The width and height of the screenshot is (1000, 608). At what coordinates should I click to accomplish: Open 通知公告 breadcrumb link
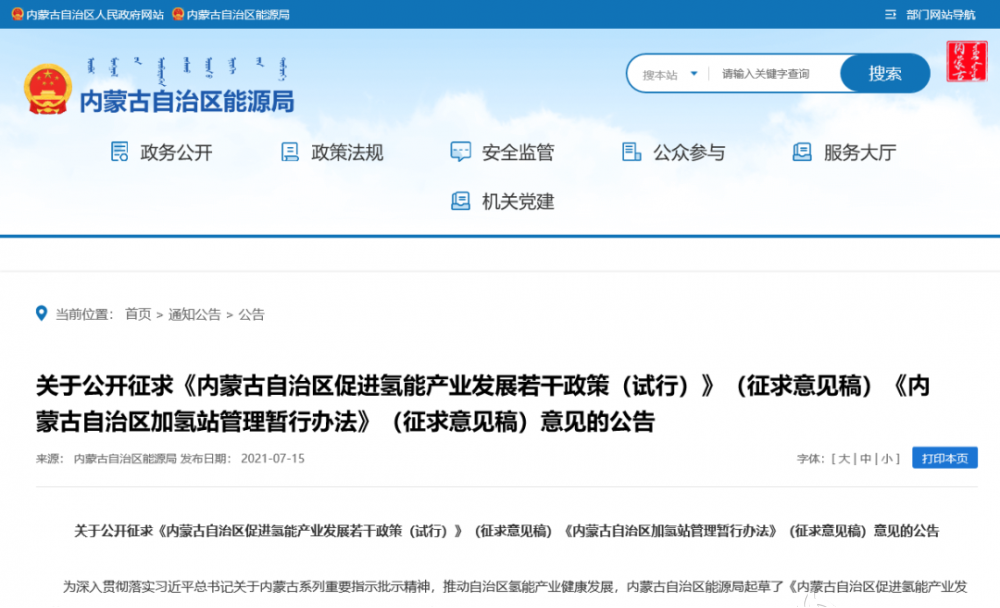coord(194,314)
